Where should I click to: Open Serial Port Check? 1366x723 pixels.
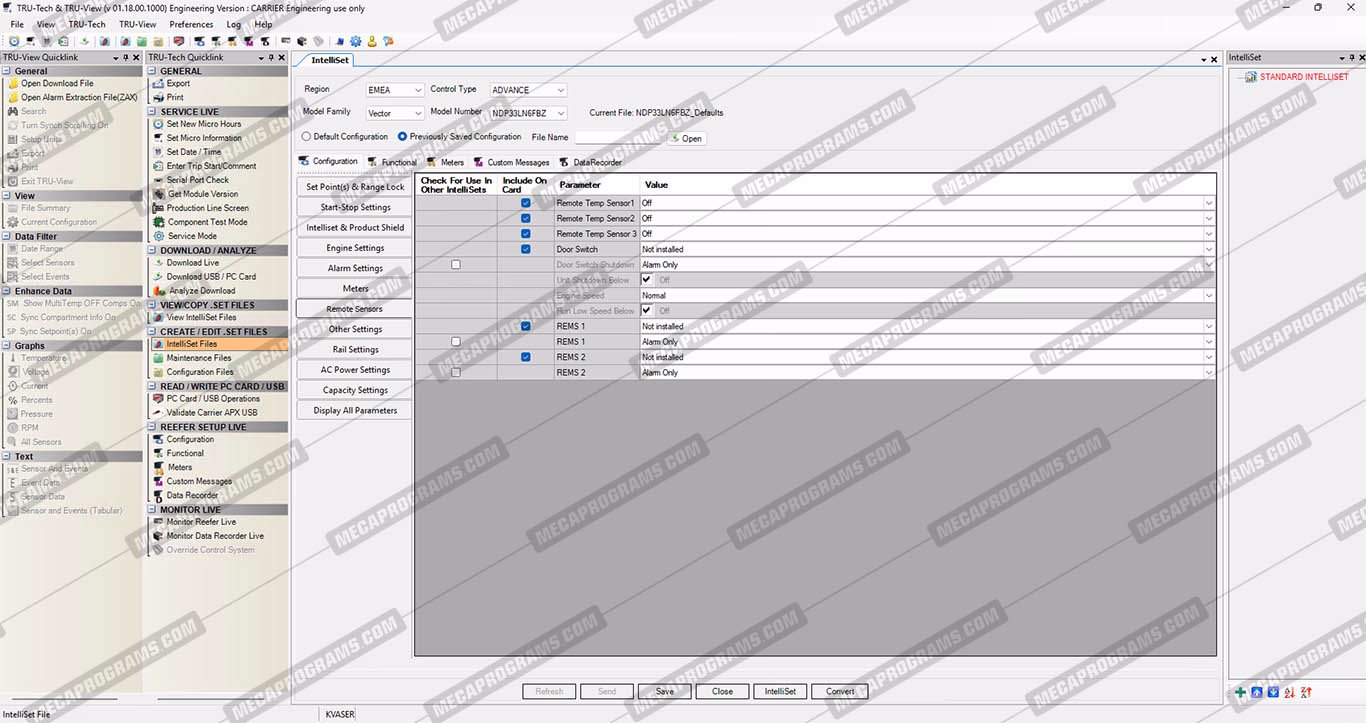198,180
